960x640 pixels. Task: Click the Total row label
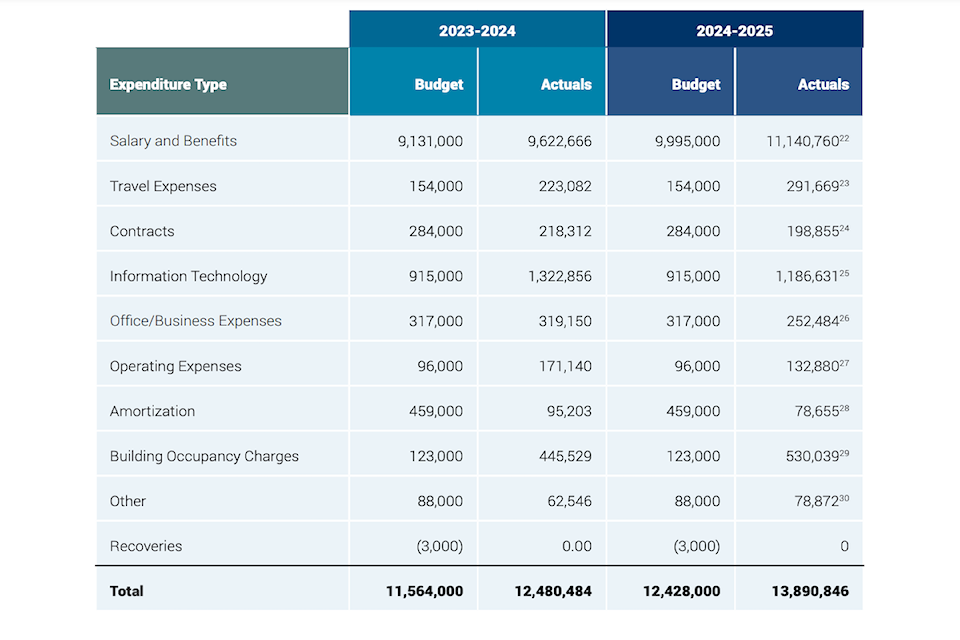[127, 591]
